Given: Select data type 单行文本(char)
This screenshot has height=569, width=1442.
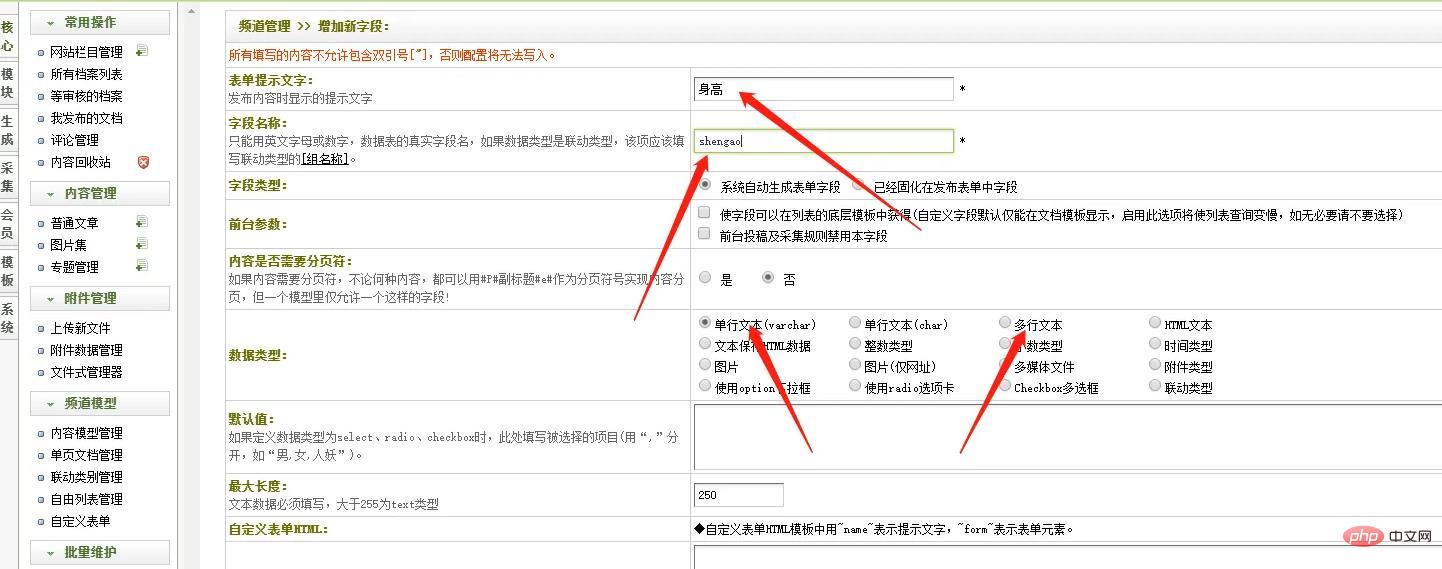Looking at the screenshot, I should tap(855, 323).
